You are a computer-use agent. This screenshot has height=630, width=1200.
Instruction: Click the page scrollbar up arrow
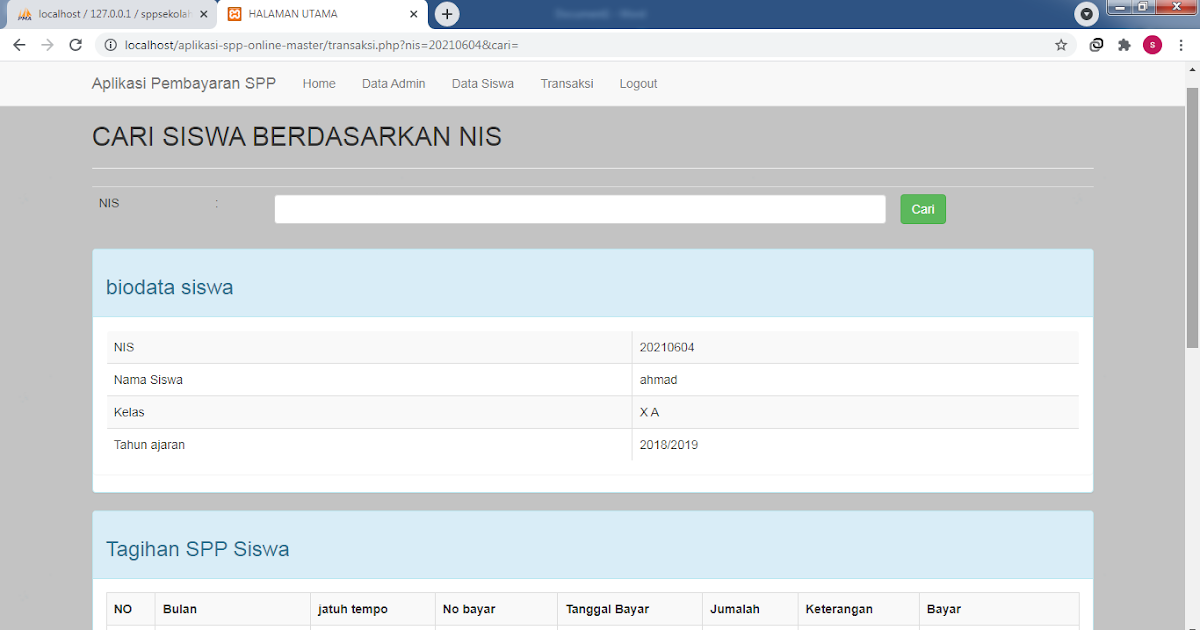pyautogui.click(x=1192, y=68)
